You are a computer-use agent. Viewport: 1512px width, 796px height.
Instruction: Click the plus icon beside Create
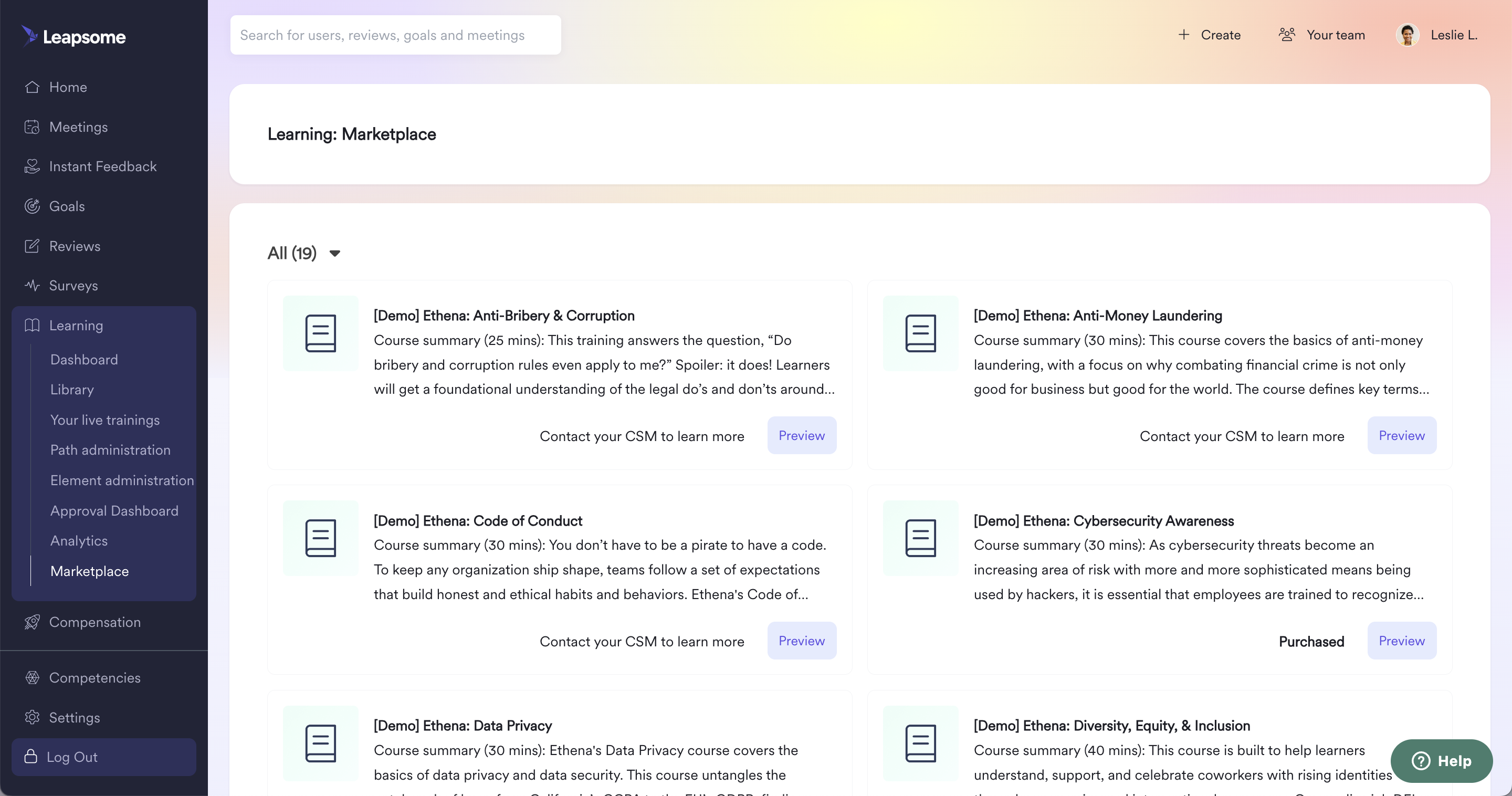coord(1184,35)
